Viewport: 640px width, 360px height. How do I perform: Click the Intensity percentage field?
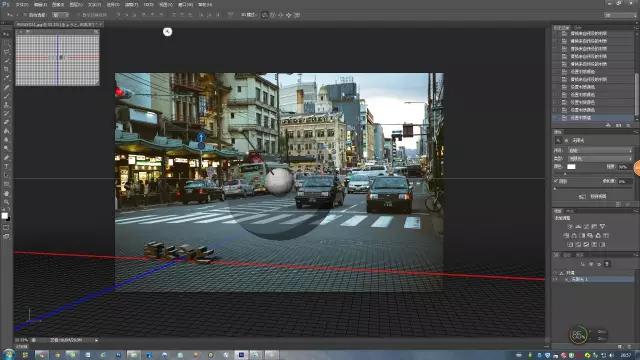pos(623,167)
